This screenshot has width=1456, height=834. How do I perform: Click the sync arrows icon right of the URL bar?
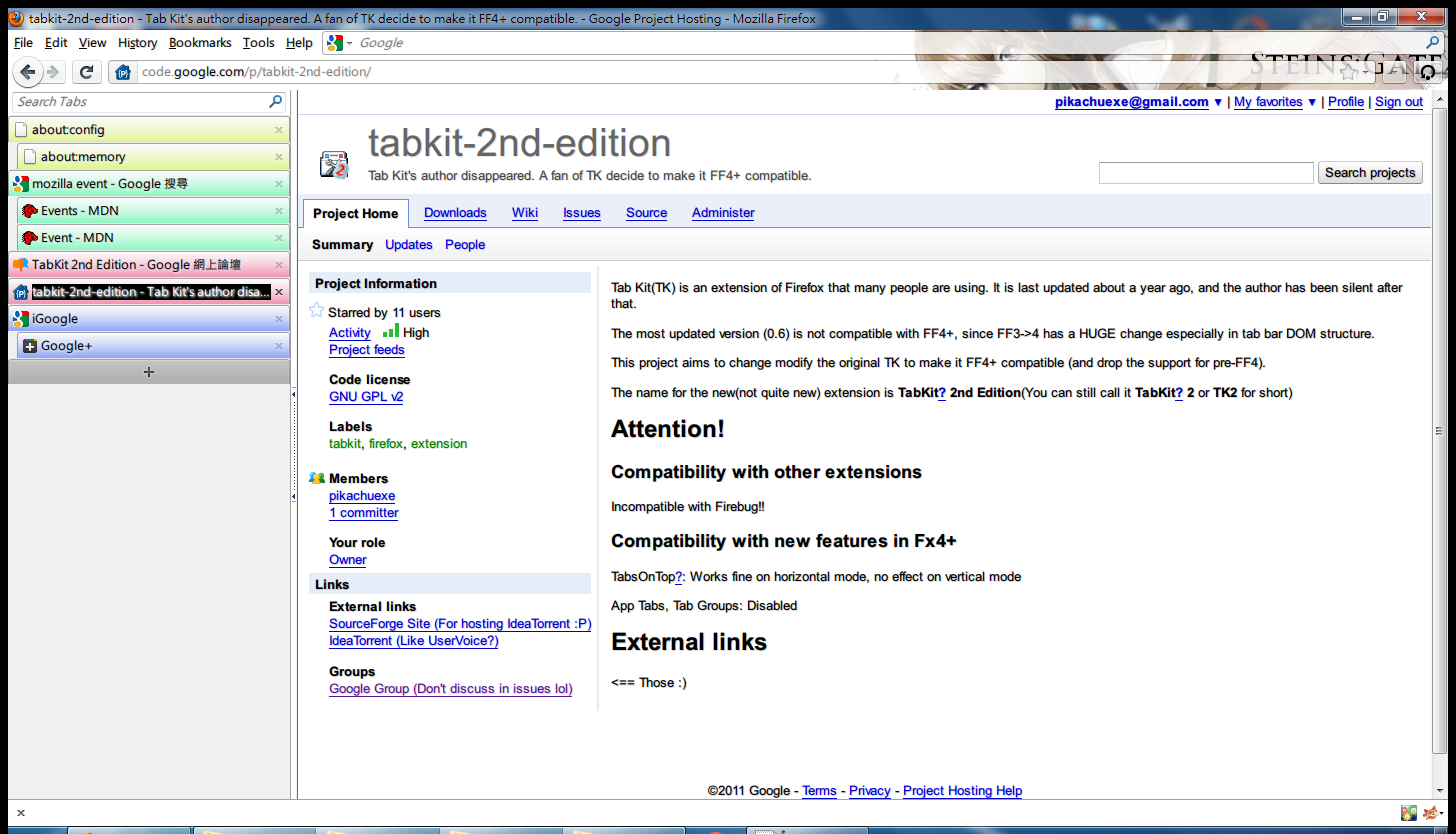pos(1428,72)
